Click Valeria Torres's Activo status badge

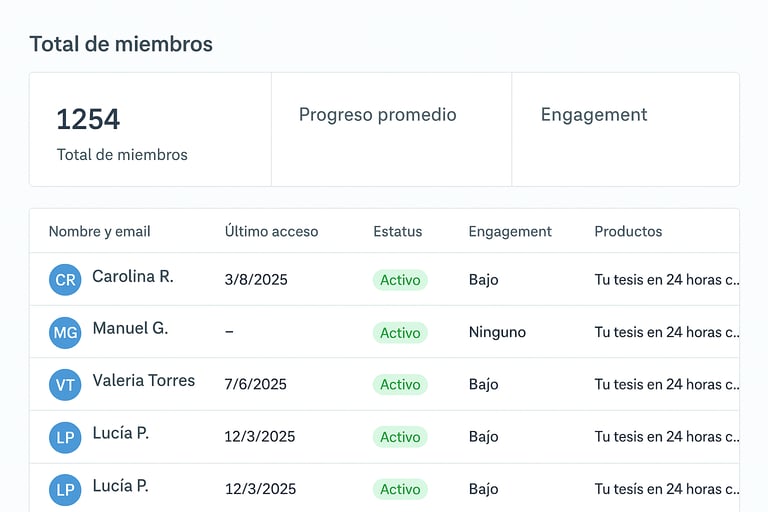(400, 384)
